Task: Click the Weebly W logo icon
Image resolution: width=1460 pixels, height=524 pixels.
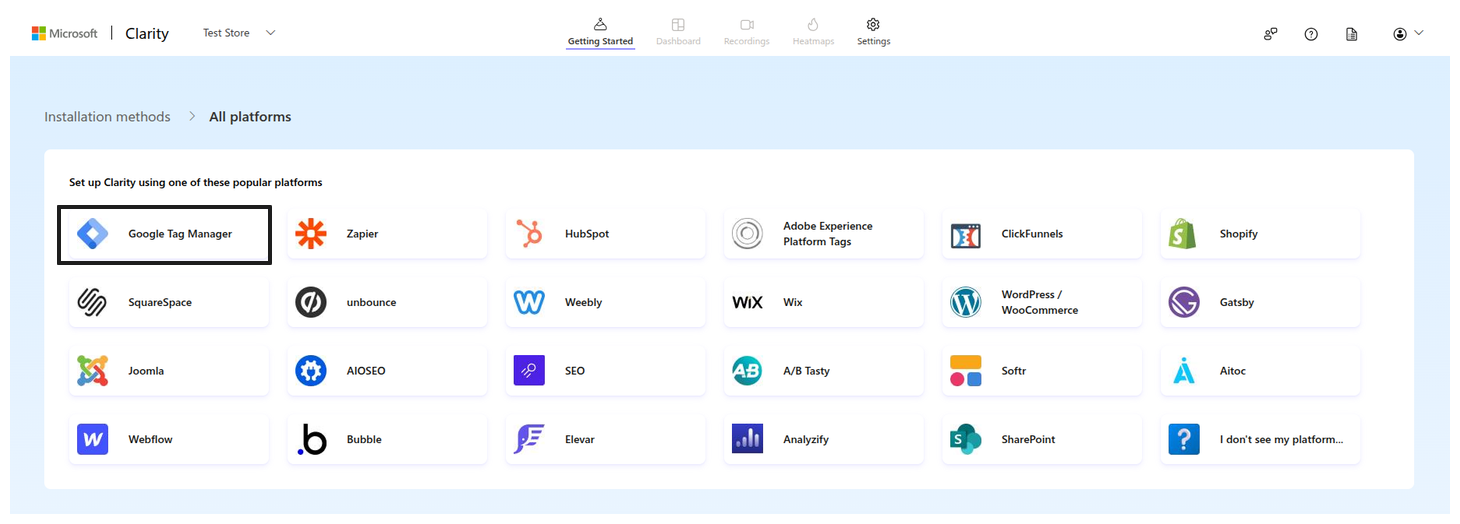Action: pyautogui.click(x=529, y=302)
